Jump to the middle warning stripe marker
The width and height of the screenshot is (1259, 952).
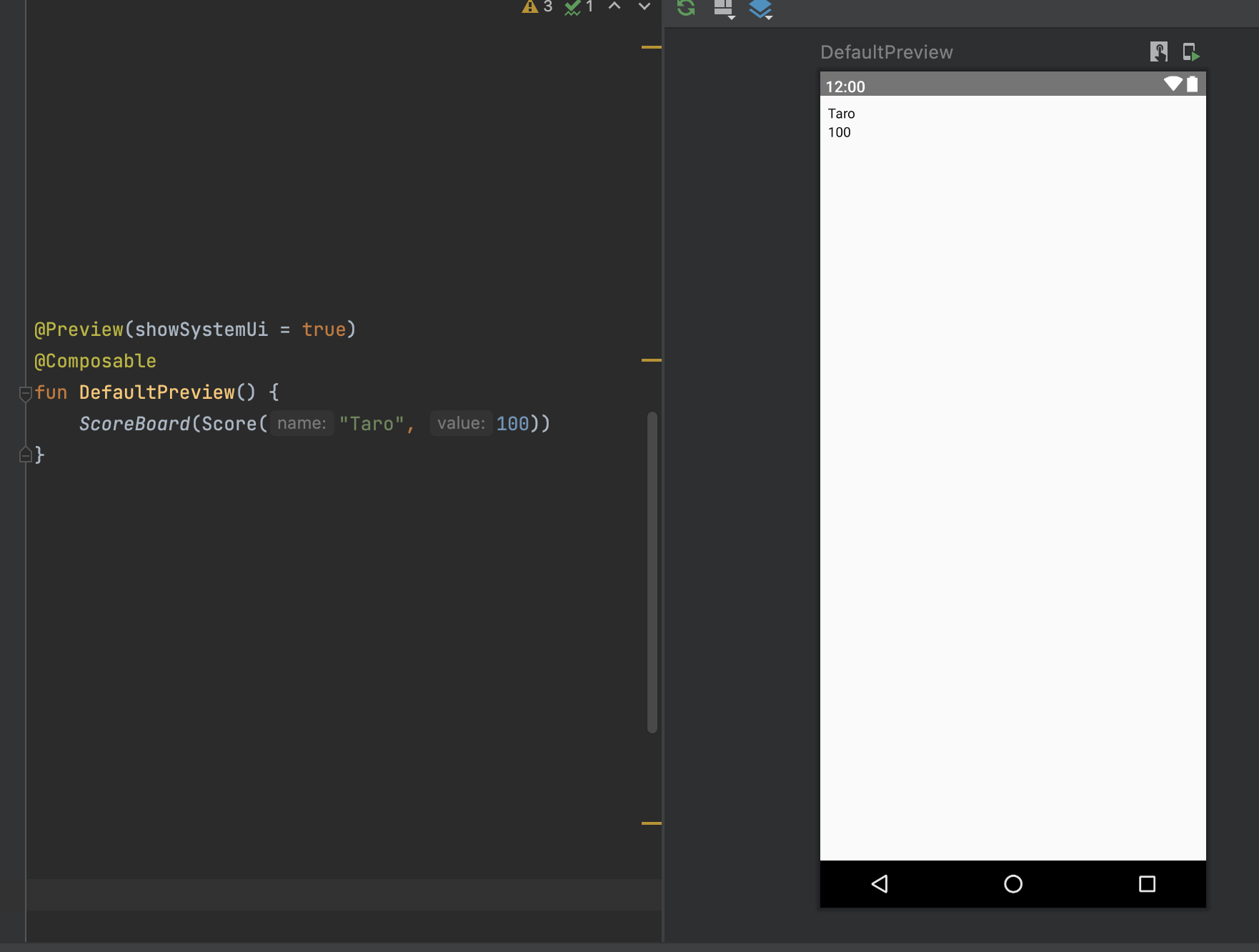[x=652, y=360]
